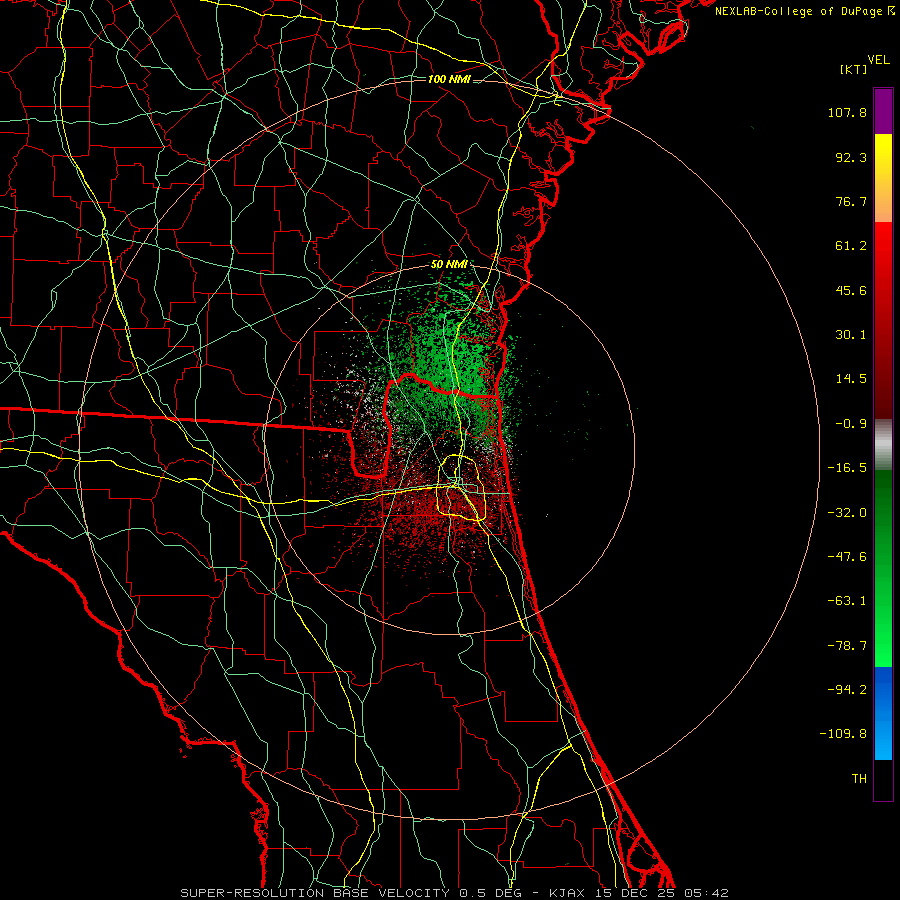
Task: Select the 92.3 scale value
Action: [x=851, y=157]
